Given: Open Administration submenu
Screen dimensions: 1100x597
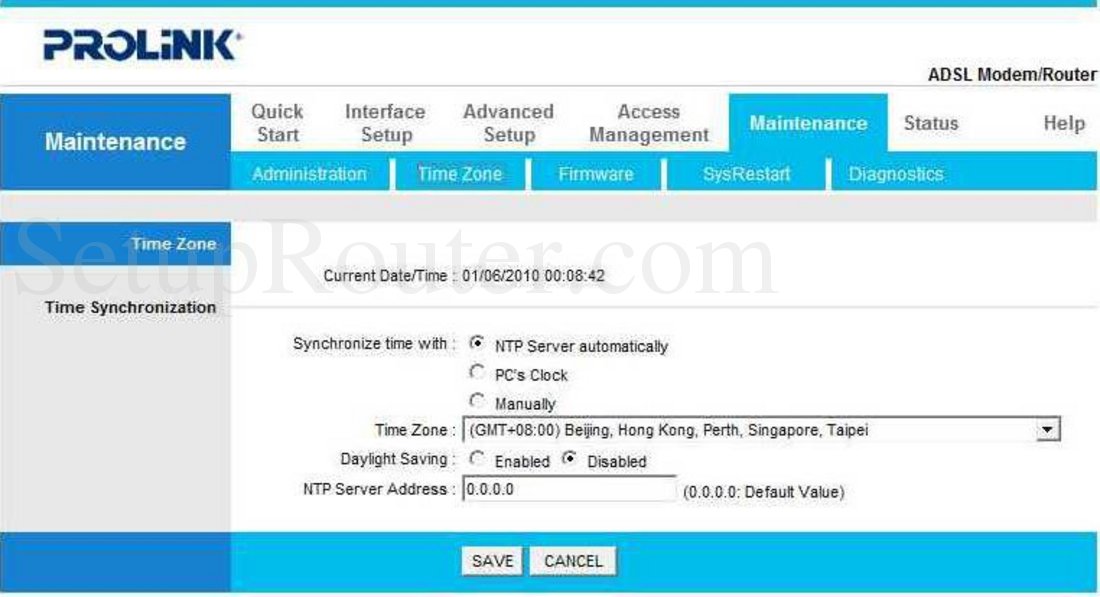Looking at the screenshot, I should [x=309, y=174].
